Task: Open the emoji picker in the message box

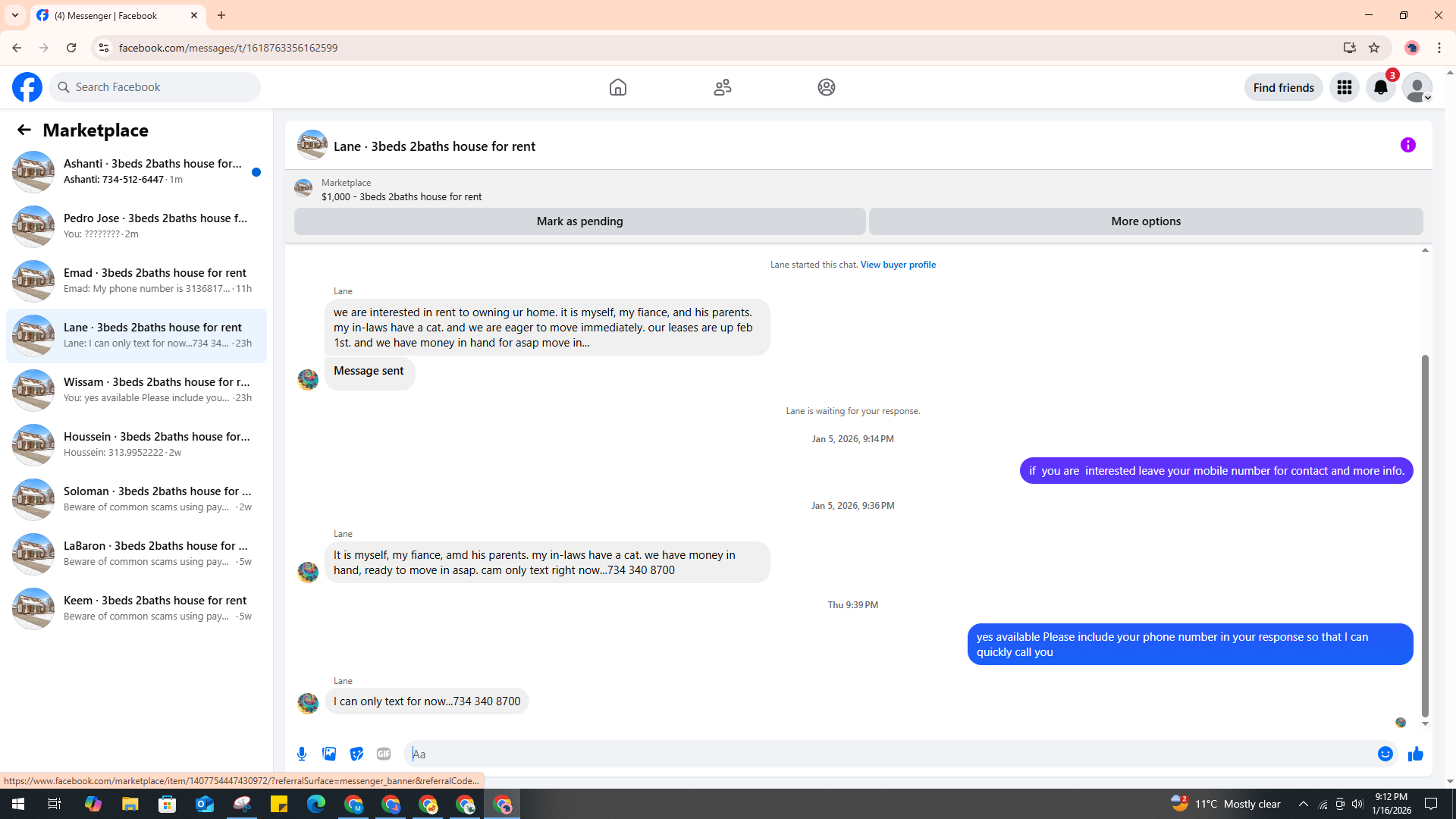Action: tap(1385, 754)
